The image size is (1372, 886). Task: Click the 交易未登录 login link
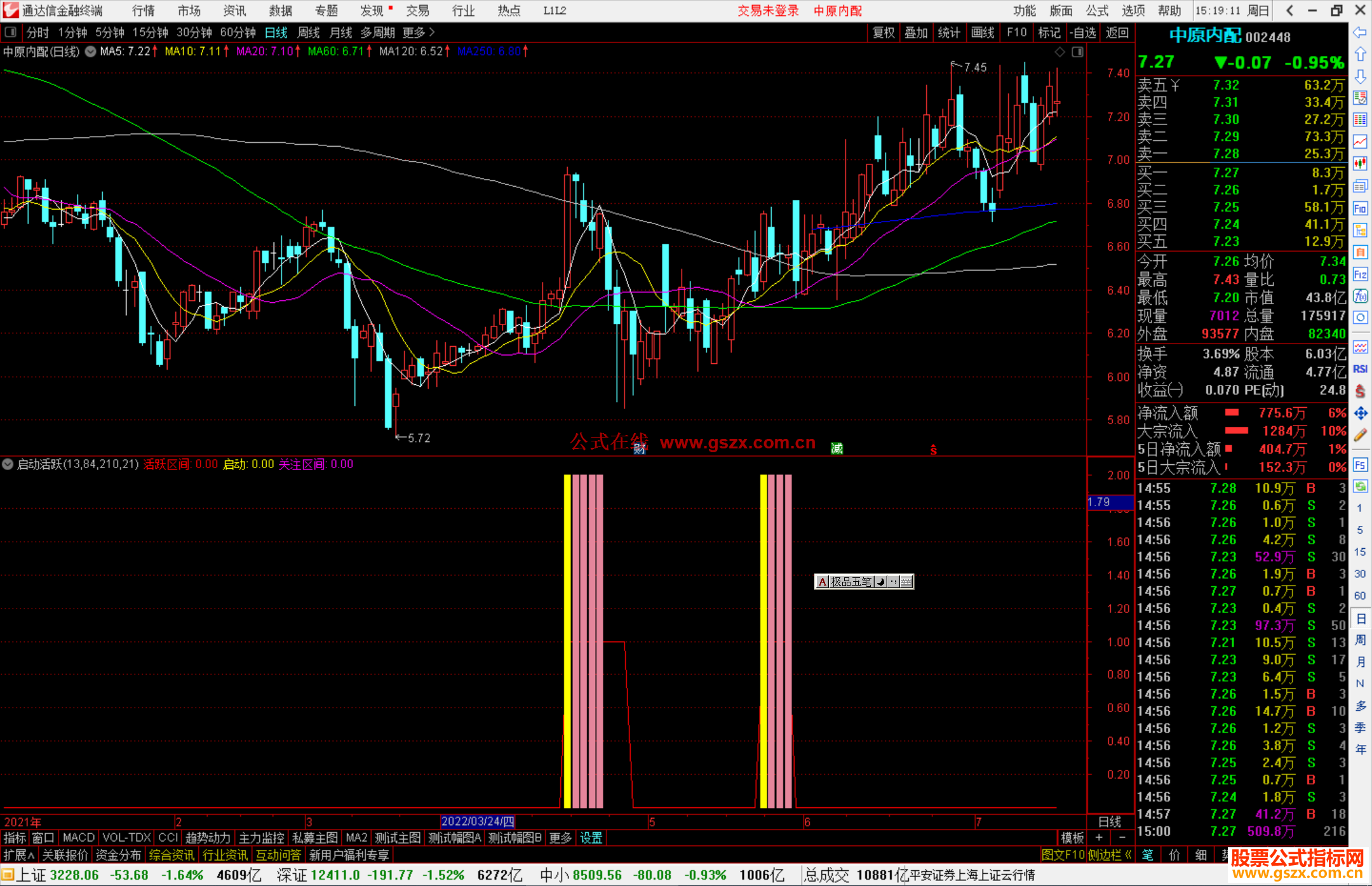(768, 11)
